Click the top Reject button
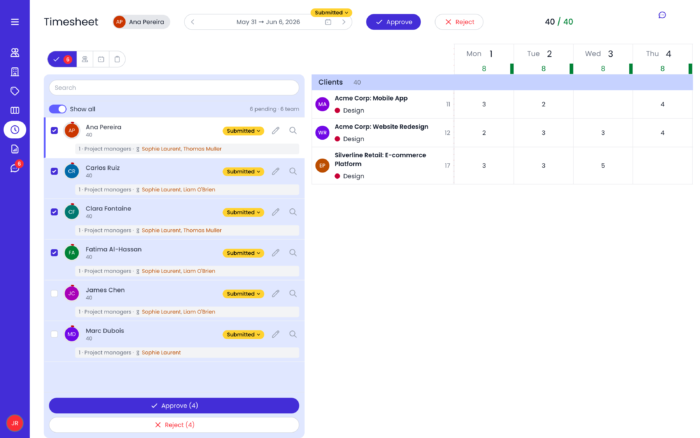 459,22
